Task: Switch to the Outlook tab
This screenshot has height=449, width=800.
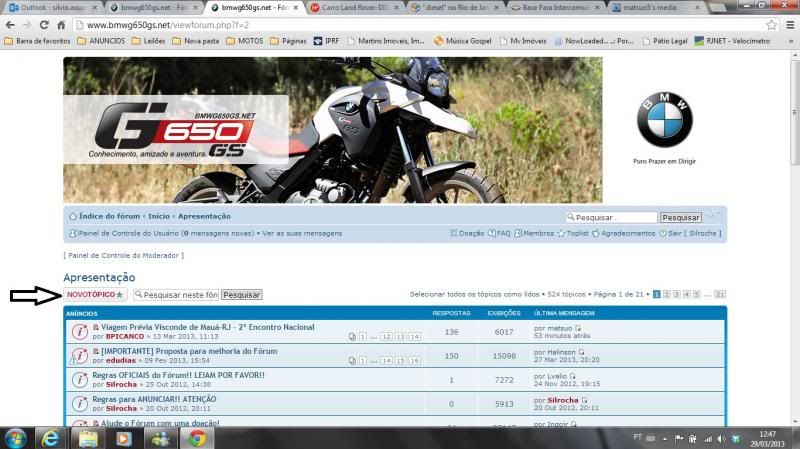Action: pos(52,8)
